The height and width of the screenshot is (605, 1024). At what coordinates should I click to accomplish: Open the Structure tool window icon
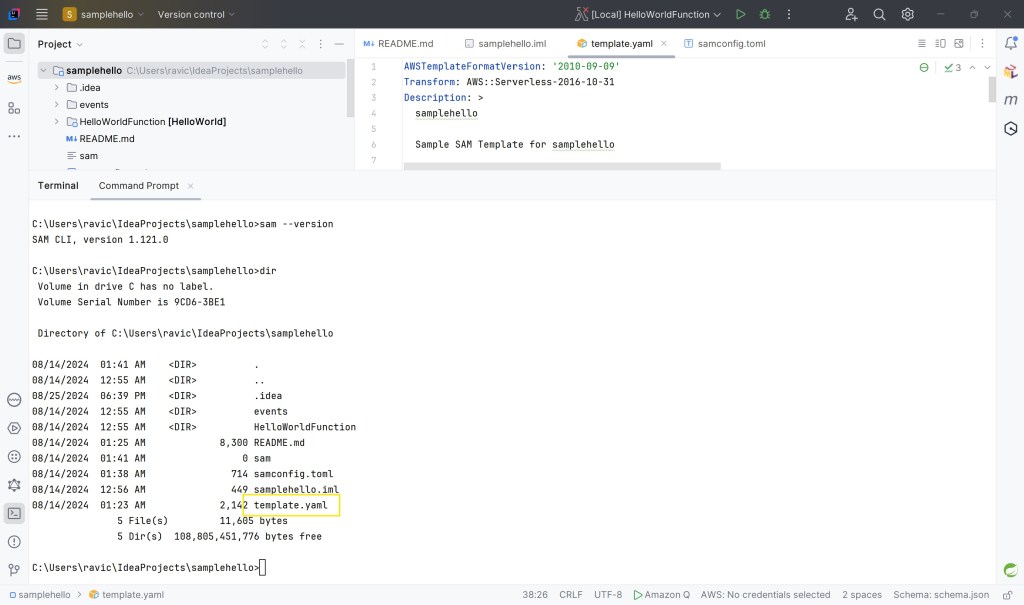coord(14,108)
